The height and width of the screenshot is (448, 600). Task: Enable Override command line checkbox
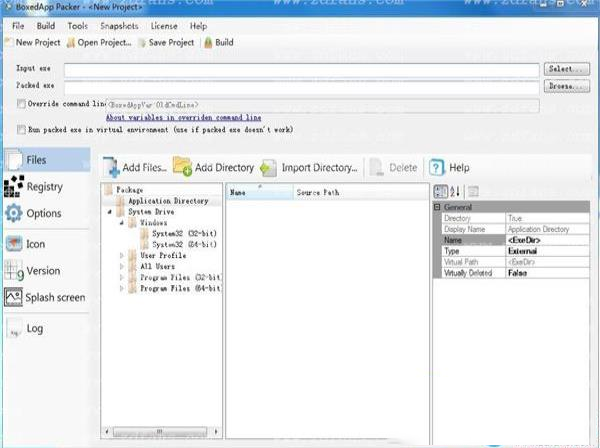pos(21,104)
